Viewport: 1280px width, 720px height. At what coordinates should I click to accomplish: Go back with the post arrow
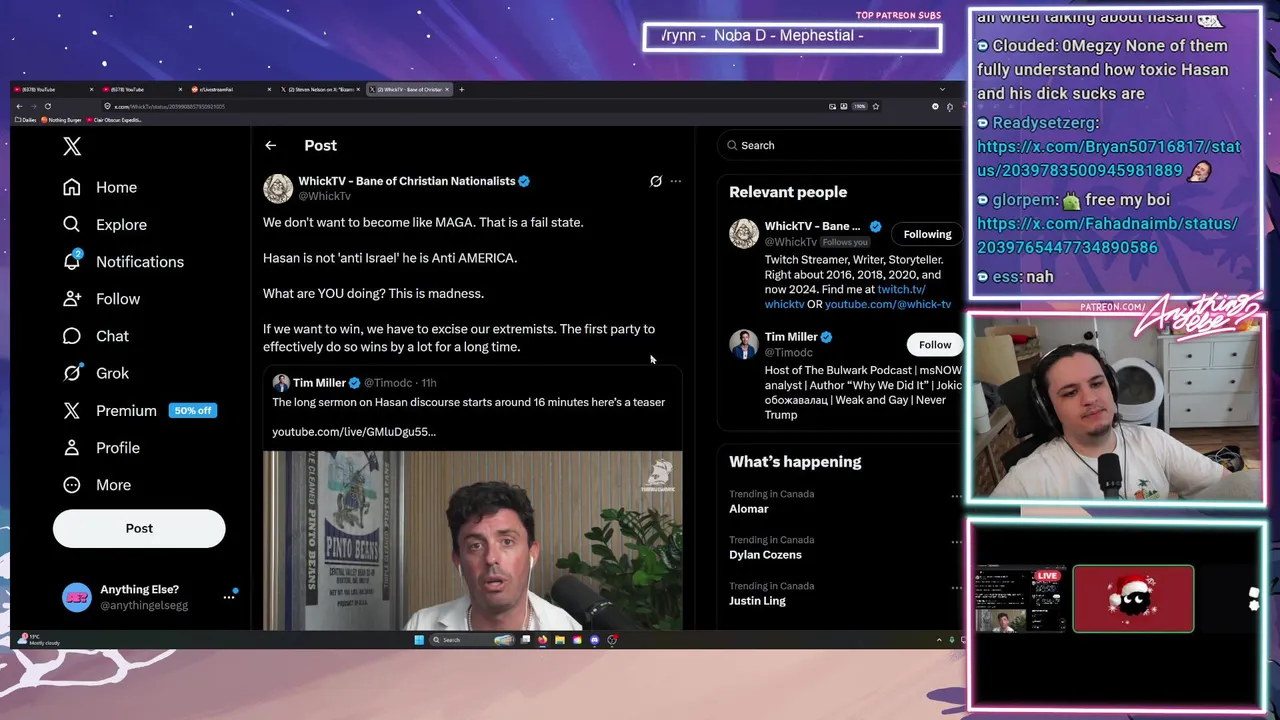coord(270,146)
